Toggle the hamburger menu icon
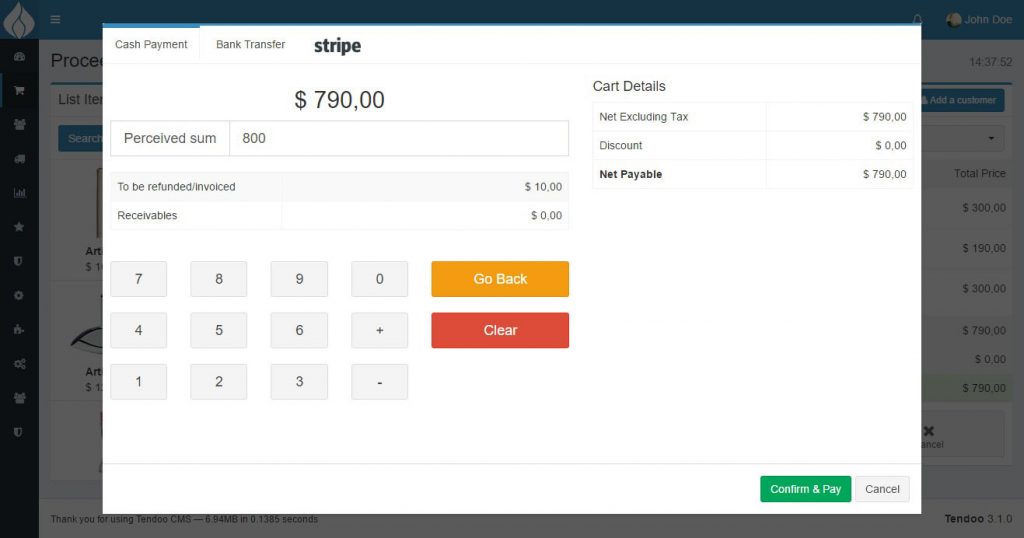The width and height of the screenshot is (1024, 538). tap(55, 19)
